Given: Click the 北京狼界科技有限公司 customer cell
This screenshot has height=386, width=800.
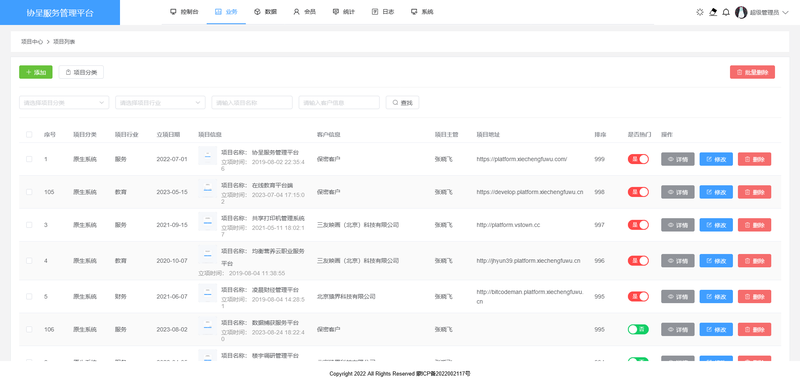Looking at the screenshot, I should [346, 296].
